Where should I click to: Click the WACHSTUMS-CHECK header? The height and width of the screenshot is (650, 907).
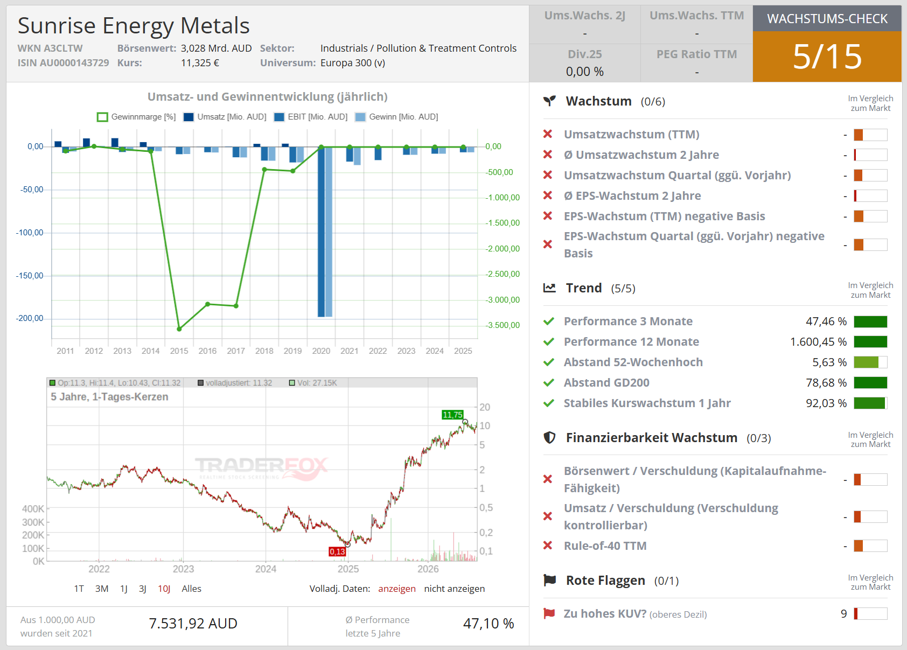pyautogui.click(x=827, y=19)
